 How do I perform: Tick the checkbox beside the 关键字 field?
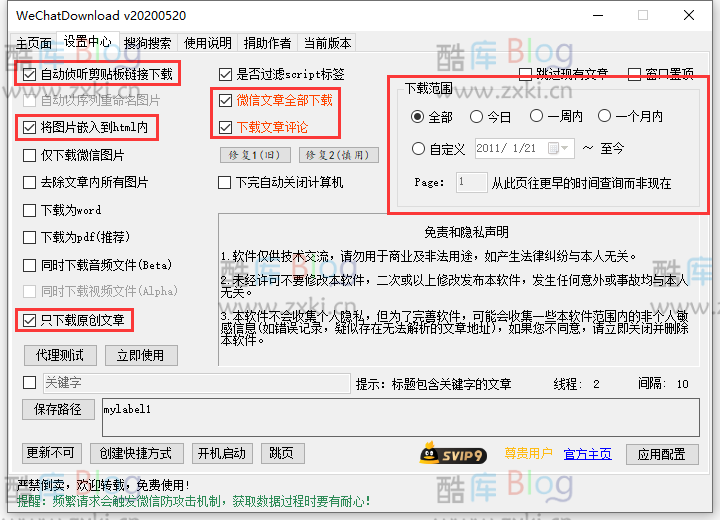[x=29, y=382]
